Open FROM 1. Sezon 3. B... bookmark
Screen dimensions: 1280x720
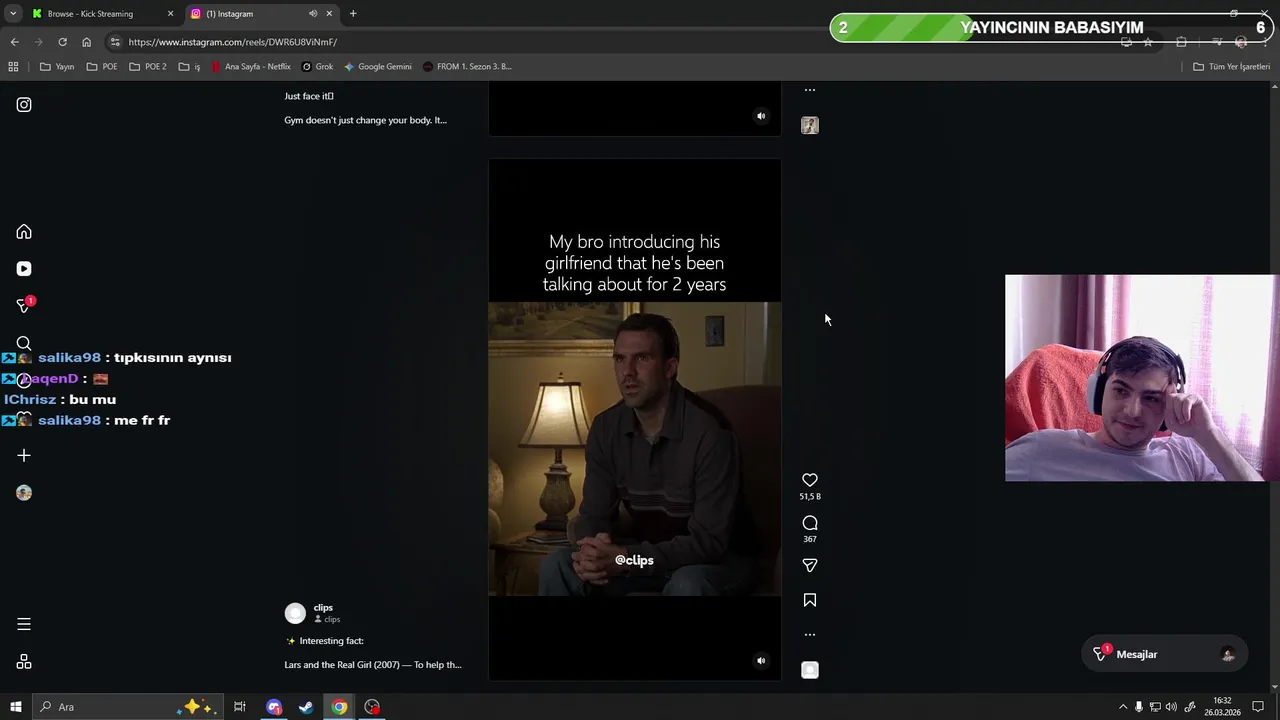point(467,67)
